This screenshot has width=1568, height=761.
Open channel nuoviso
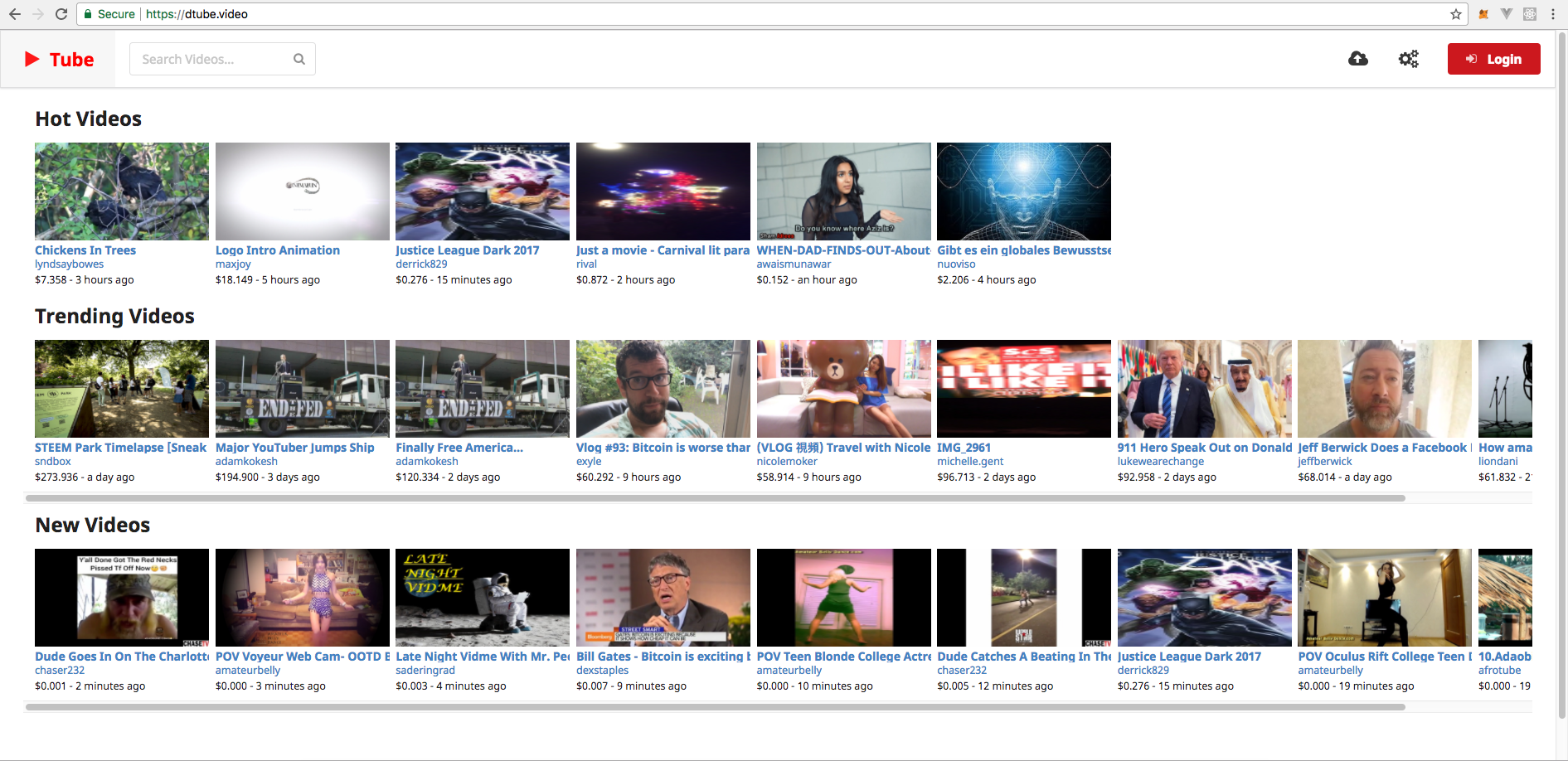(956, 264)
